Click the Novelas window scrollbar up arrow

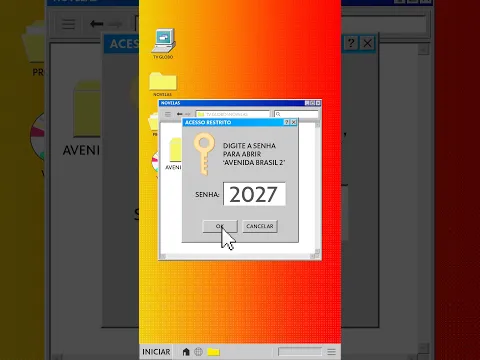point(317,124)
